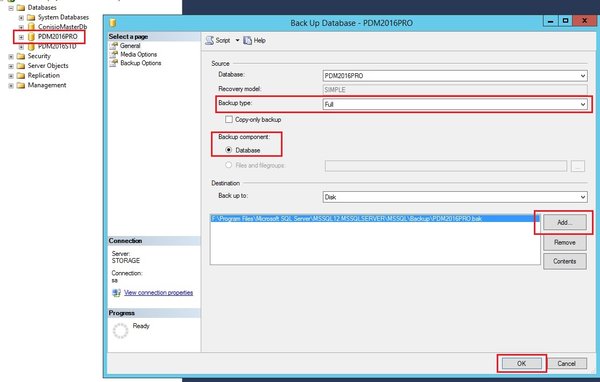The width and height of the screenshot is (600, 382).
Task: Click OK to start the backup
Action: coord(522,363)
